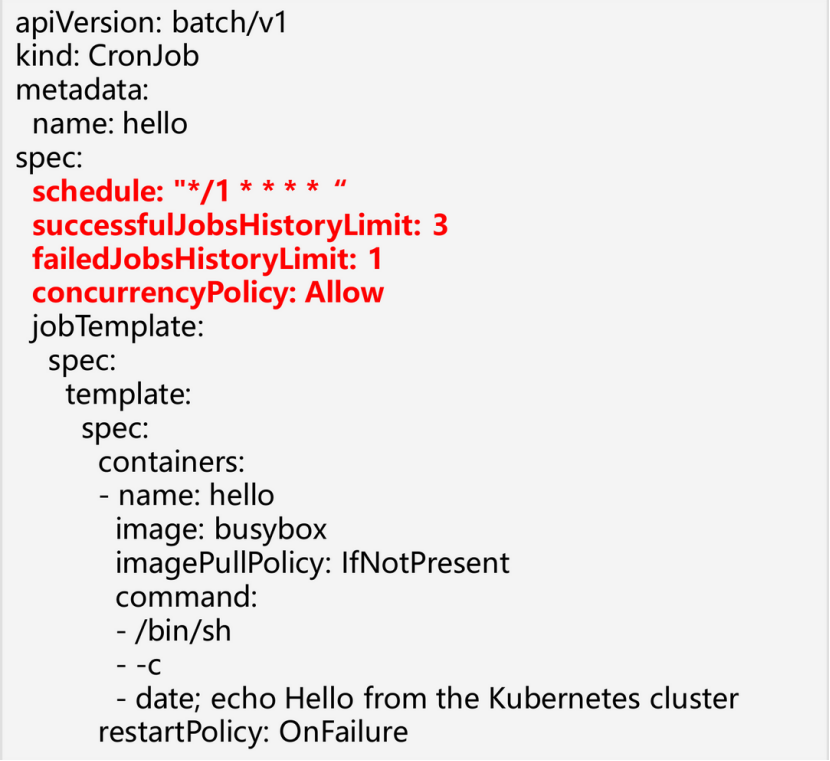Click the 'metadata:' line
Viewport: 830px width, 761px height.
(82, 90)
